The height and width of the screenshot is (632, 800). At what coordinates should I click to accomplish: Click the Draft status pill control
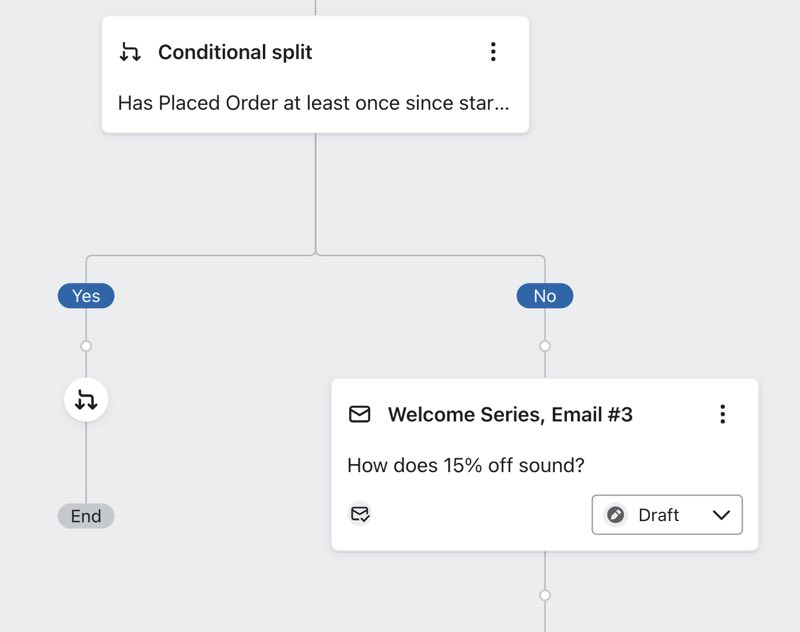point(666,515)
